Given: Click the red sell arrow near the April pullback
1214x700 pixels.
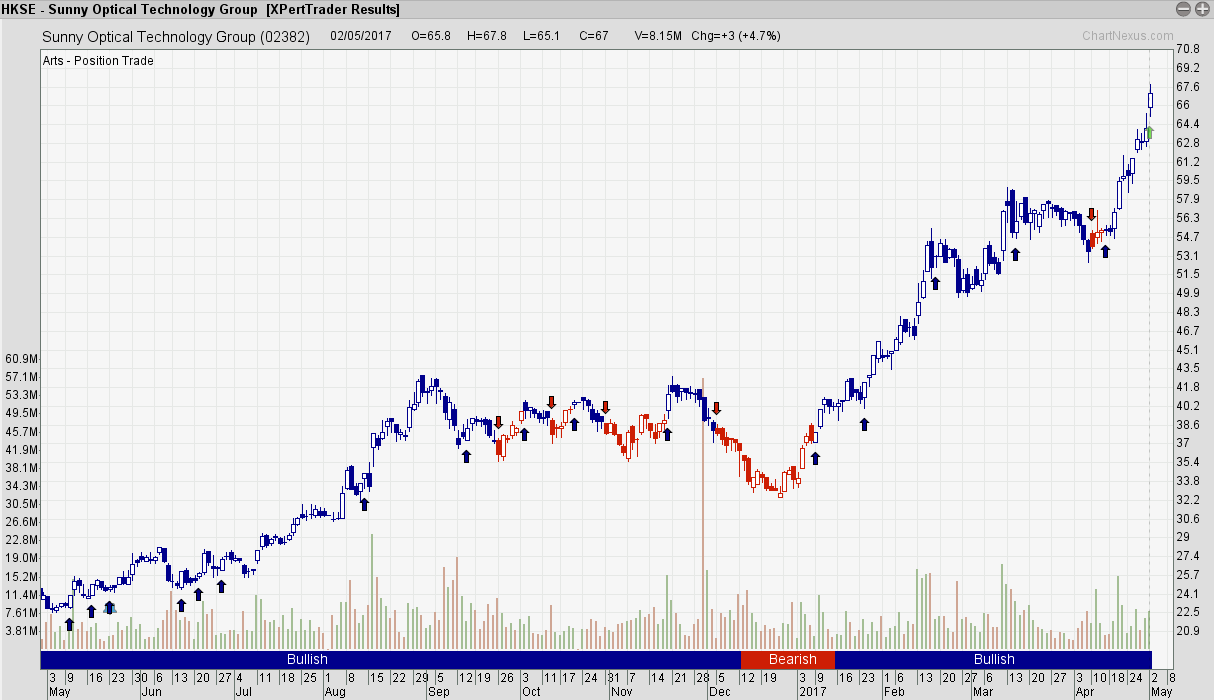Looking at the screenshot, I should tap(1092, 215).
